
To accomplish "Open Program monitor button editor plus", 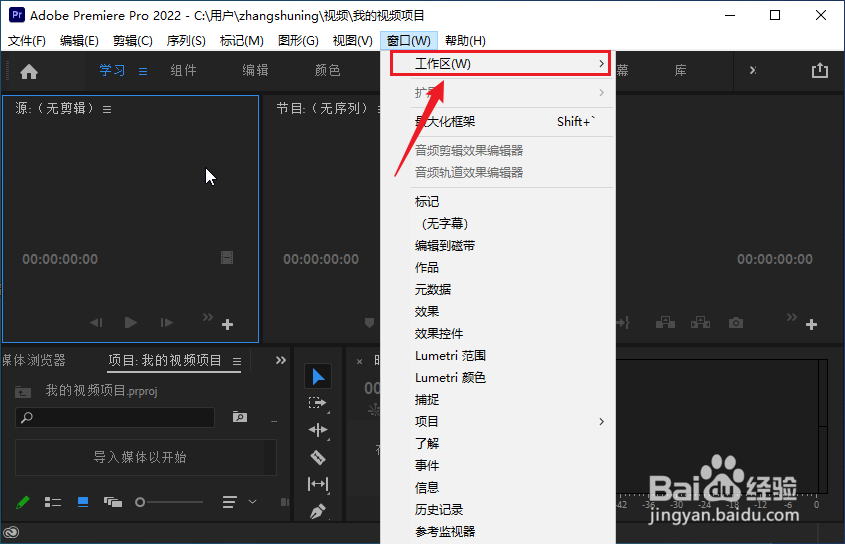I will click(811, 324).
